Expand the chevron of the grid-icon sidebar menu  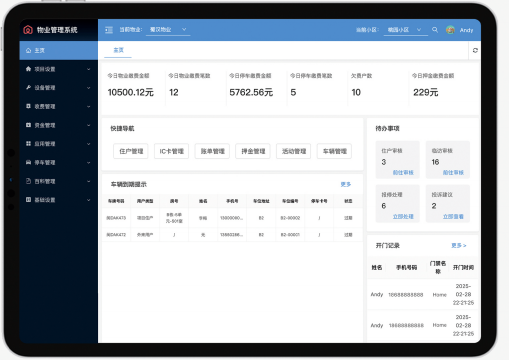click(x=89, y=144)
